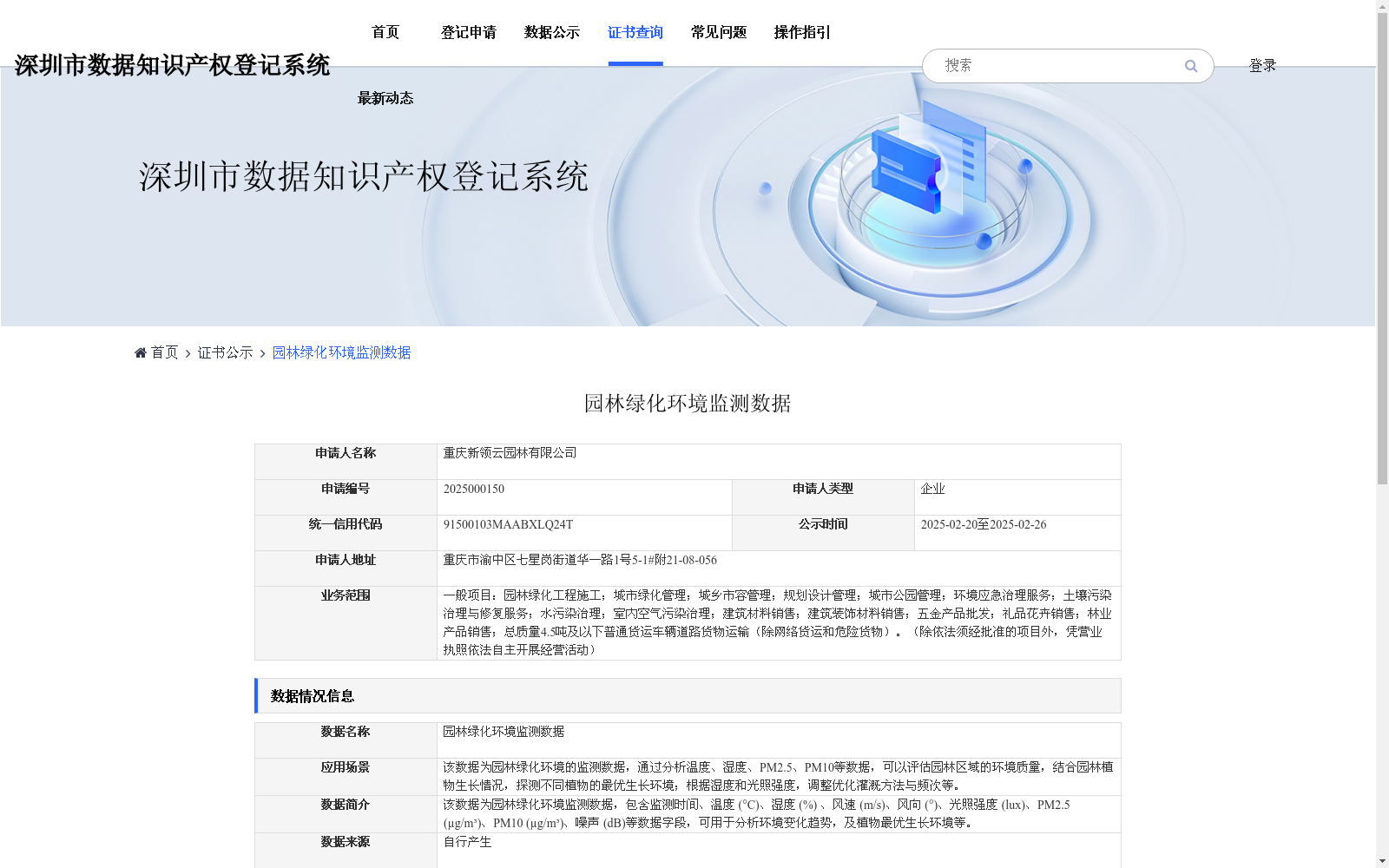The image size is (1389, 868).
Task: Select application number 2025000150
Action: tap(474, 489)
